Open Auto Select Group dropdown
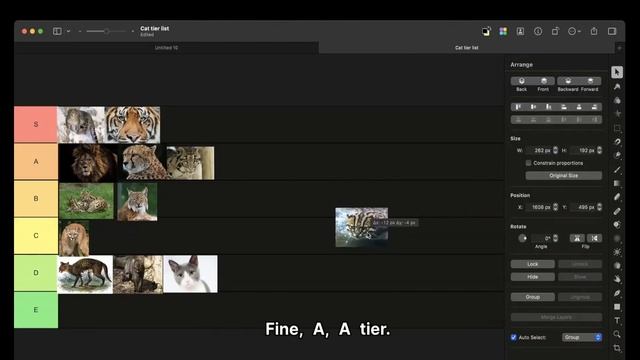Viewport: 640px width, 360px height. coord(582,337)
